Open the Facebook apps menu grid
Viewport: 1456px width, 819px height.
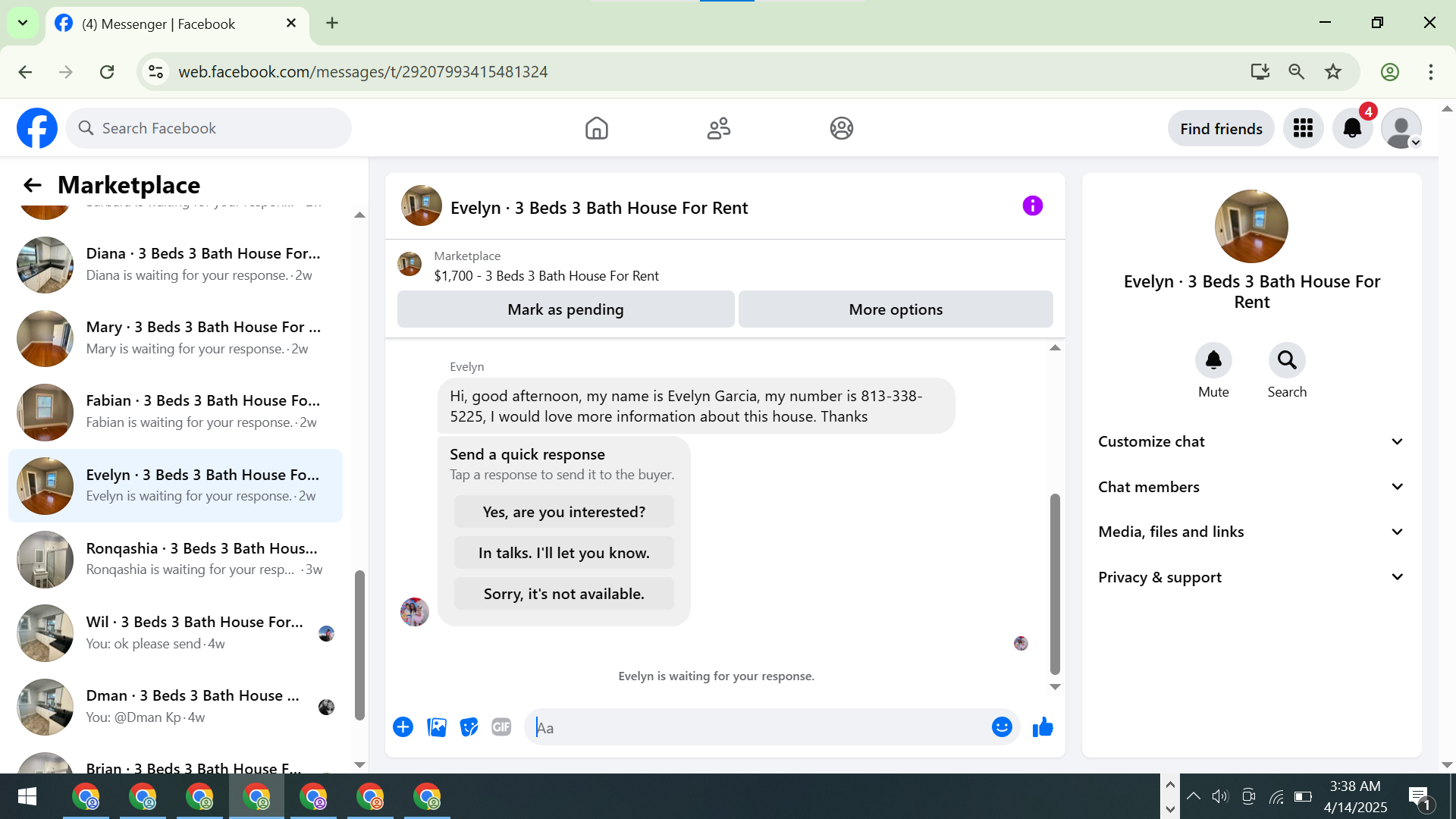pyautogui.click(x=1303, y=128)
